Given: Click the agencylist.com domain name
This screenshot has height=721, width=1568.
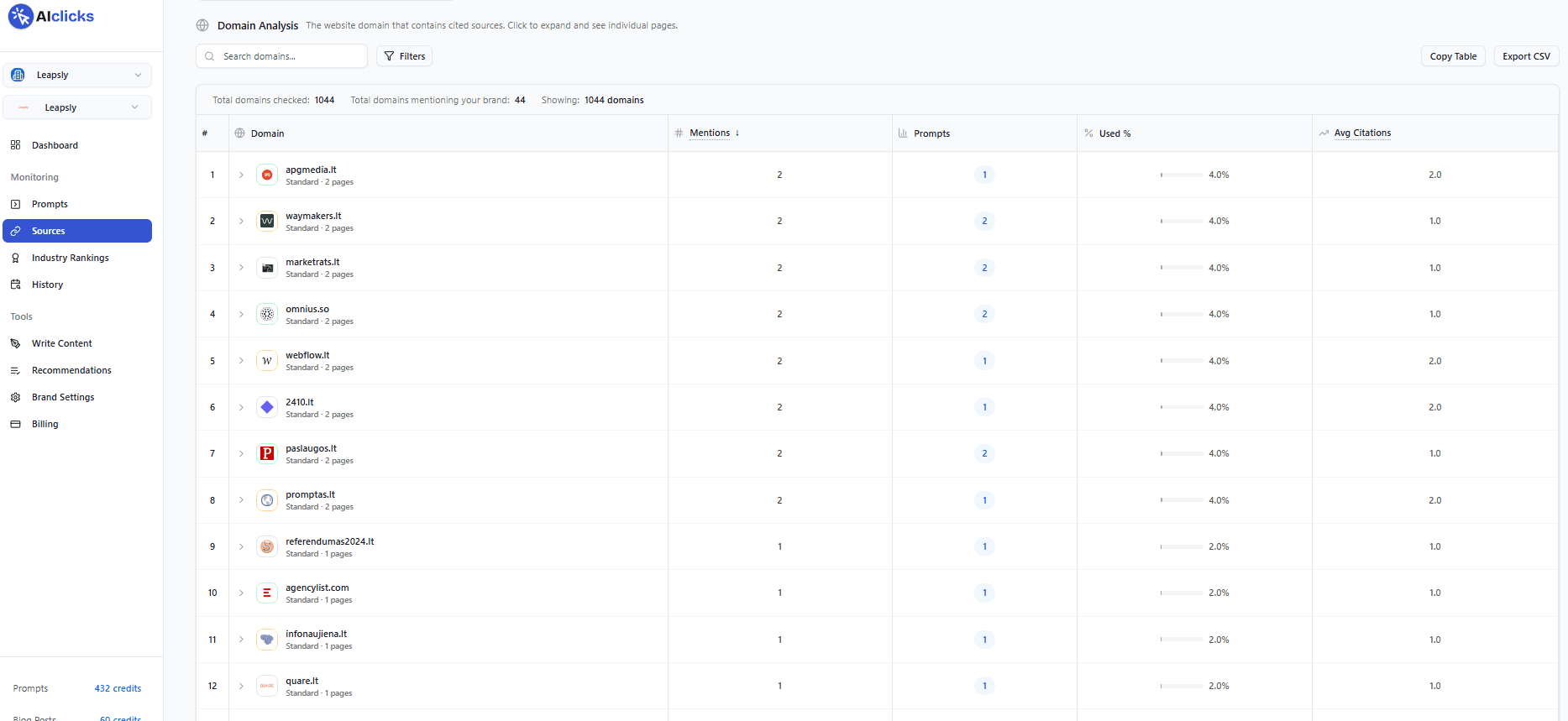Looking at the screenshot, I should (317, 588).
